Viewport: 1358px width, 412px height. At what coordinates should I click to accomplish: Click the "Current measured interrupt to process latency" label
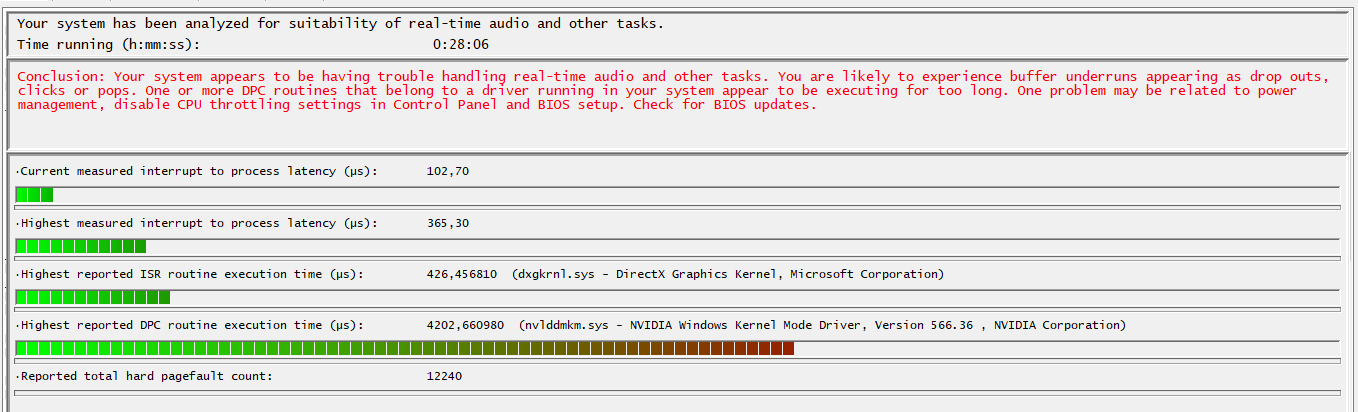point(197,171)
